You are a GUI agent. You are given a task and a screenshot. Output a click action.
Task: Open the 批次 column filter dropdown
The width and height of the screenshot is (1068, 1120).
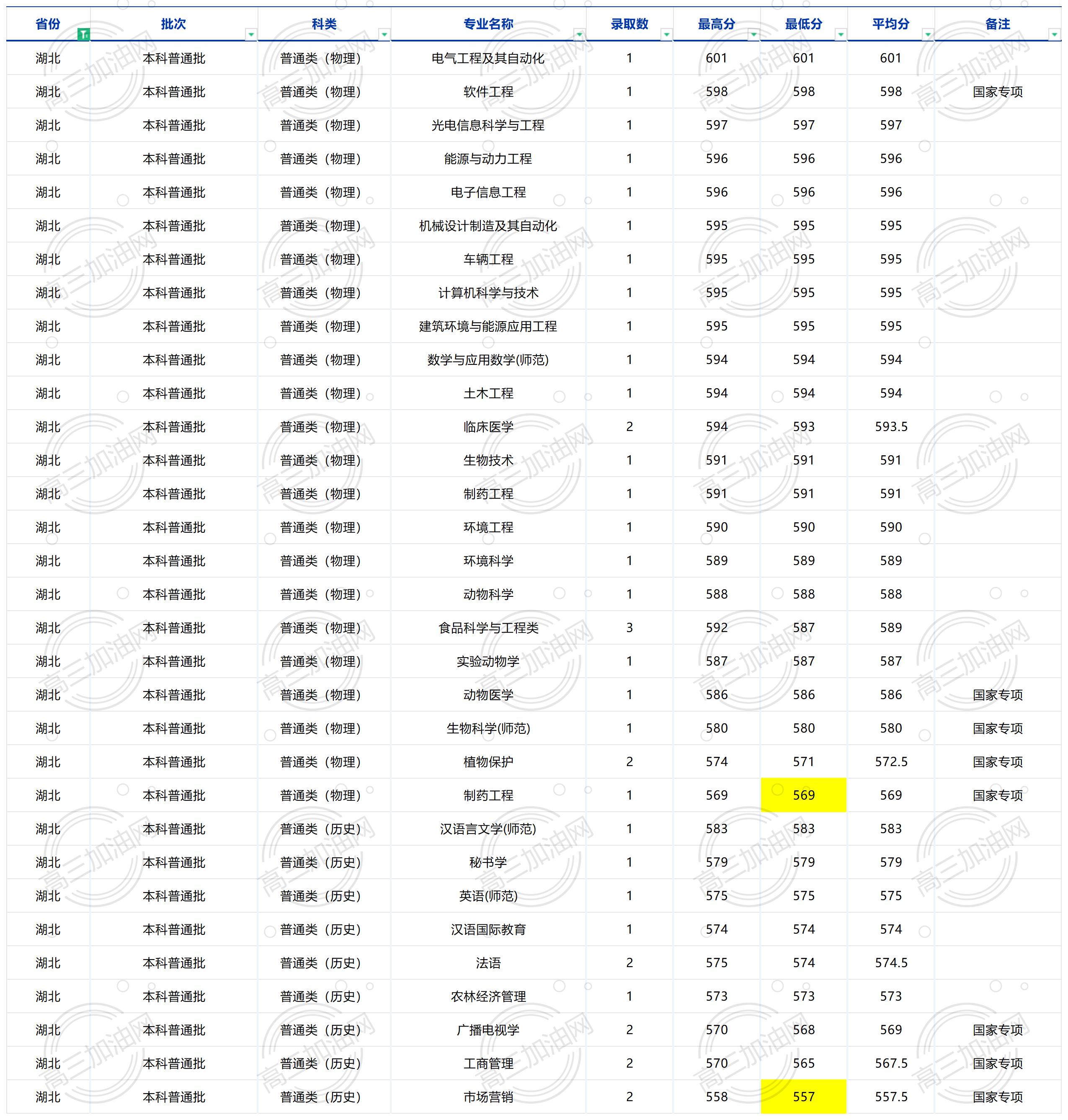tap(251, 35)
